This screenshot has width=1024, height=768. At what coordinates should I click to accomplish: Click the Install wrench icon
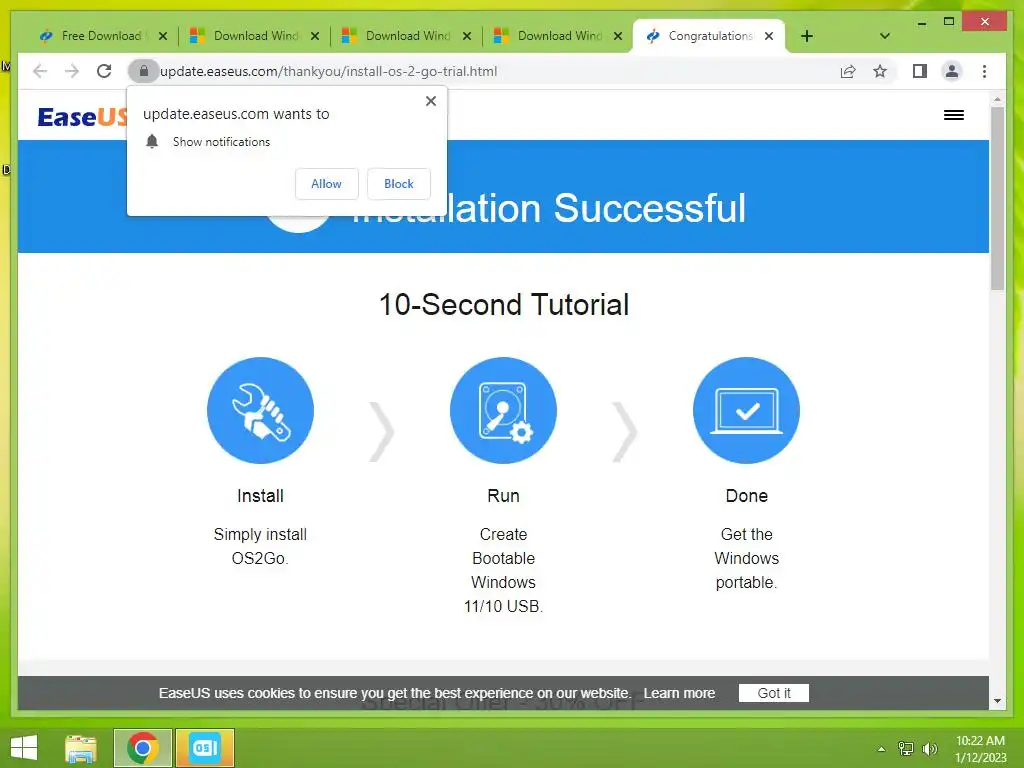[x=261, y=410]
